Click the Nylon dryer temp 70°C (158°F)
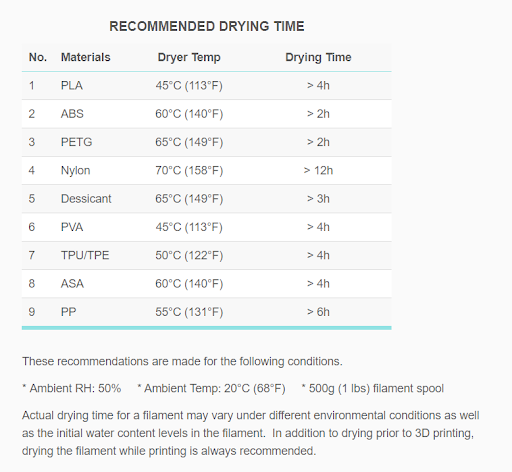The image size is (512, 472). click(189, 171)
